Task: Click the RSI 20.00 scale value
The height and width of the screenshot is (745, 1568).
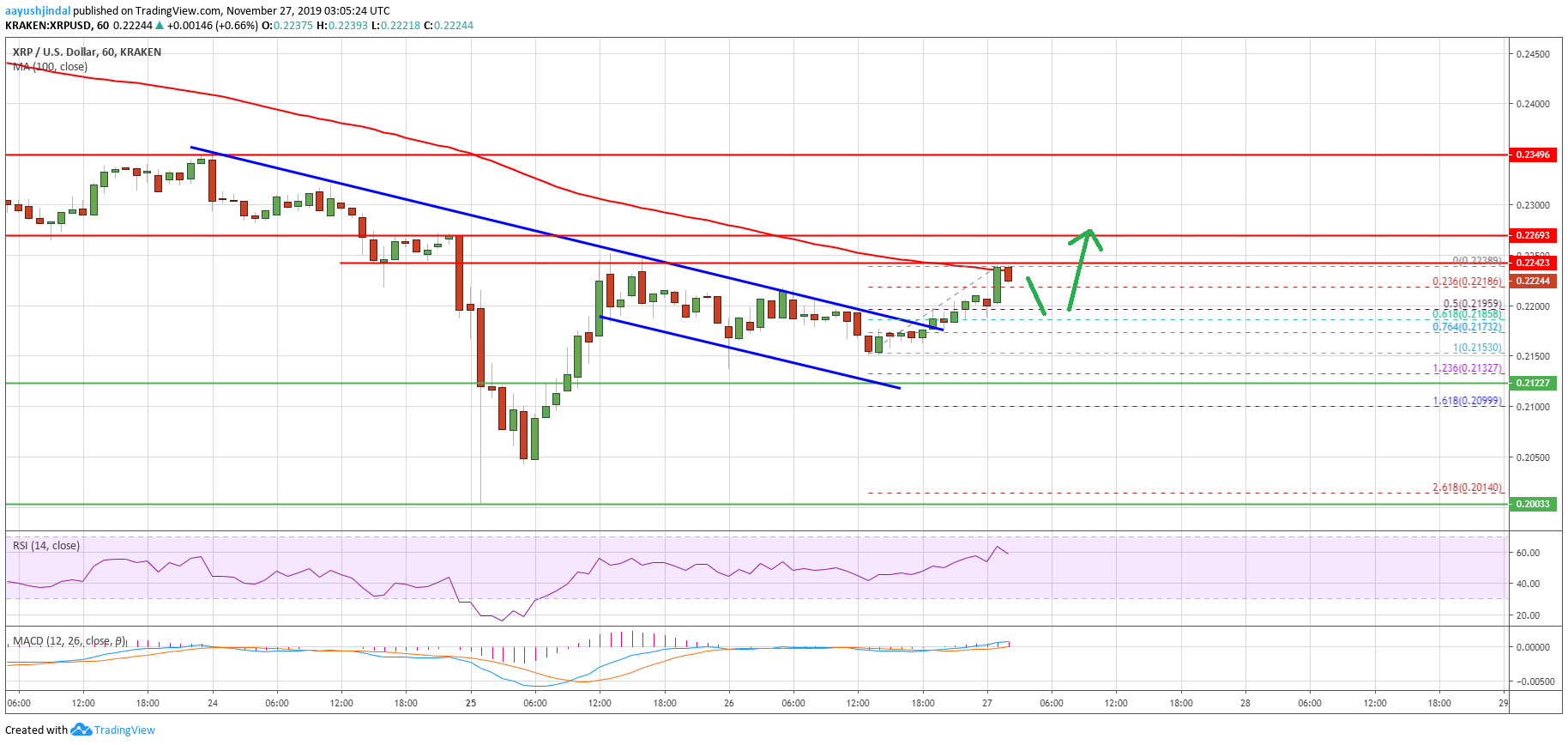Action: 1528,615
